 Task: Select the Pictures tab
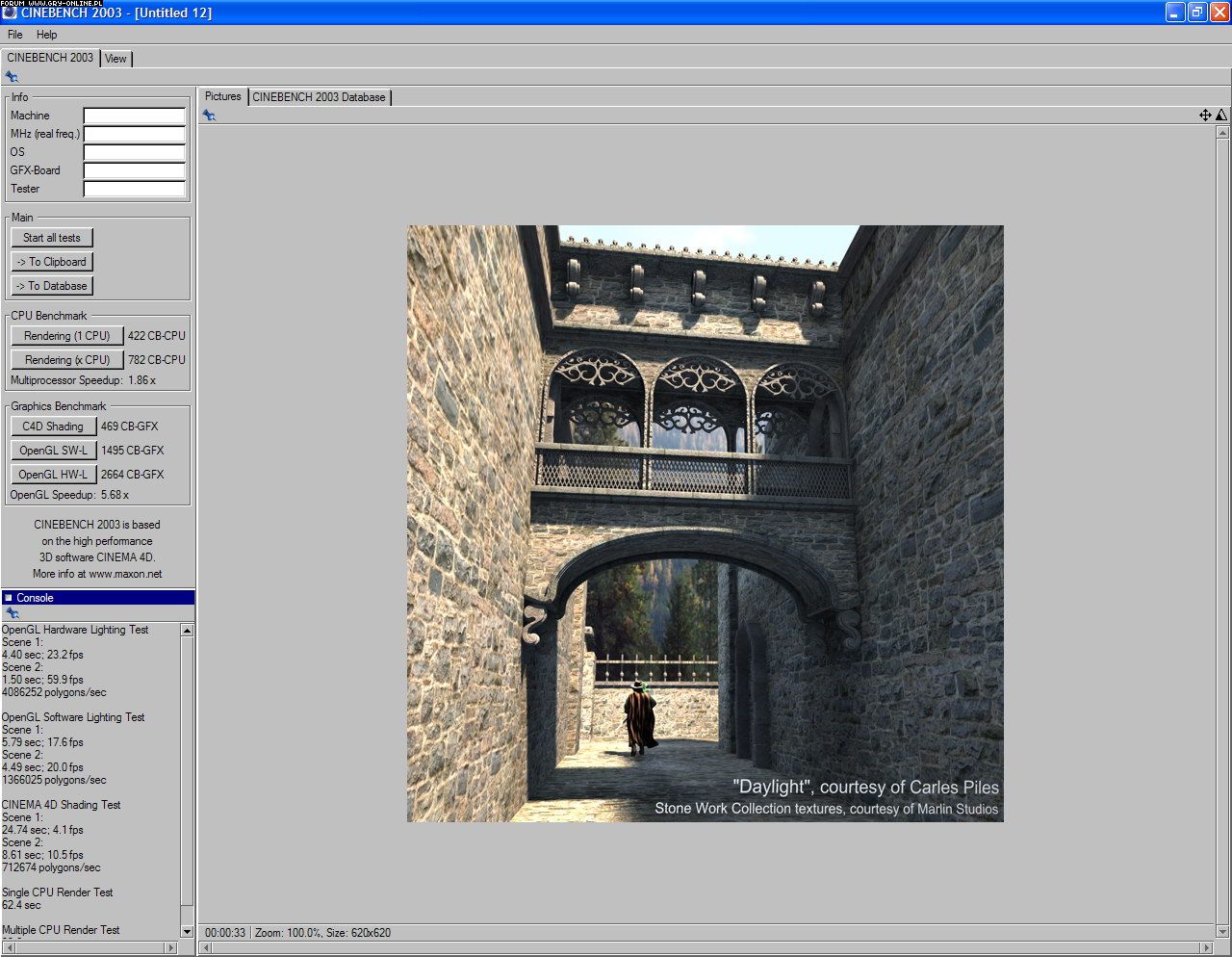[222, 96]
